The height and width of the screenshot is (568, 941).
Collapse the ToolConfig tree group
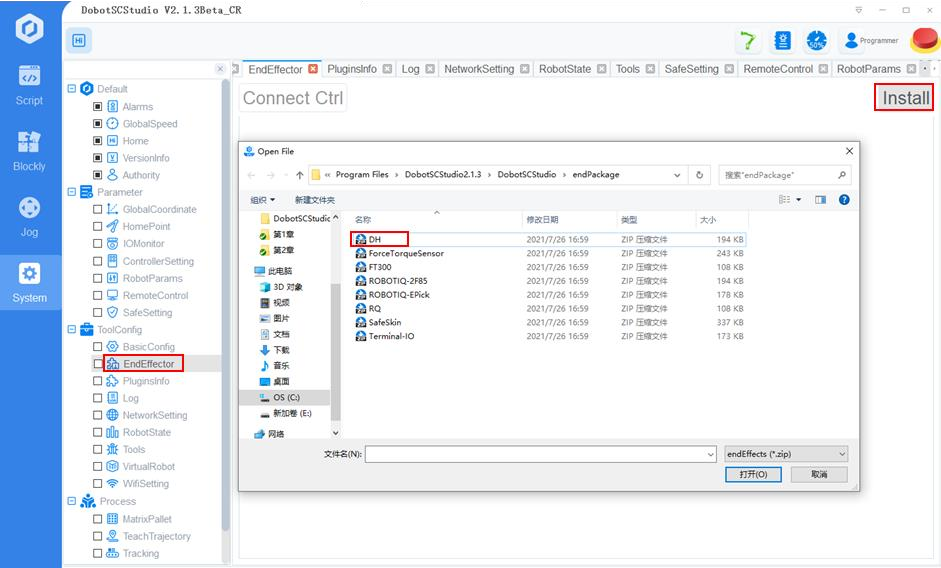(x=71, y=330)
